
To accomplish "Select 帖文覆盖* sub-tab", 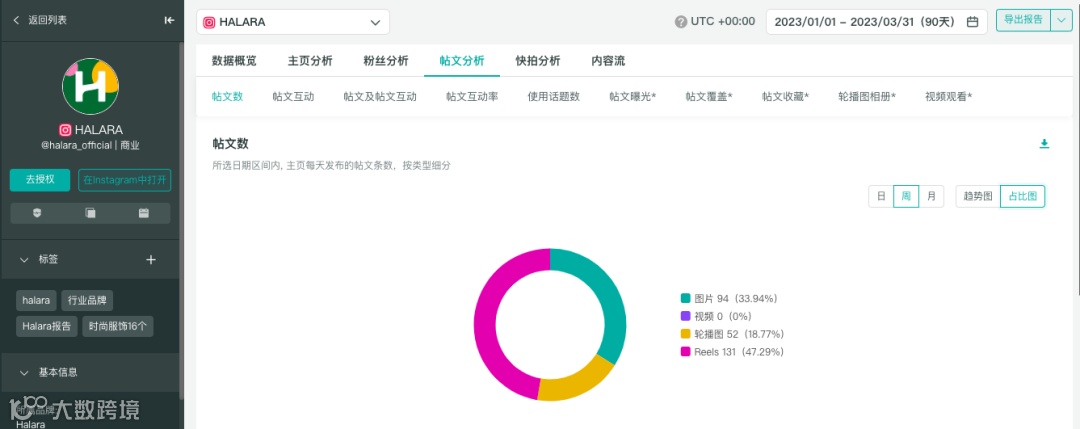I will 709,96.
